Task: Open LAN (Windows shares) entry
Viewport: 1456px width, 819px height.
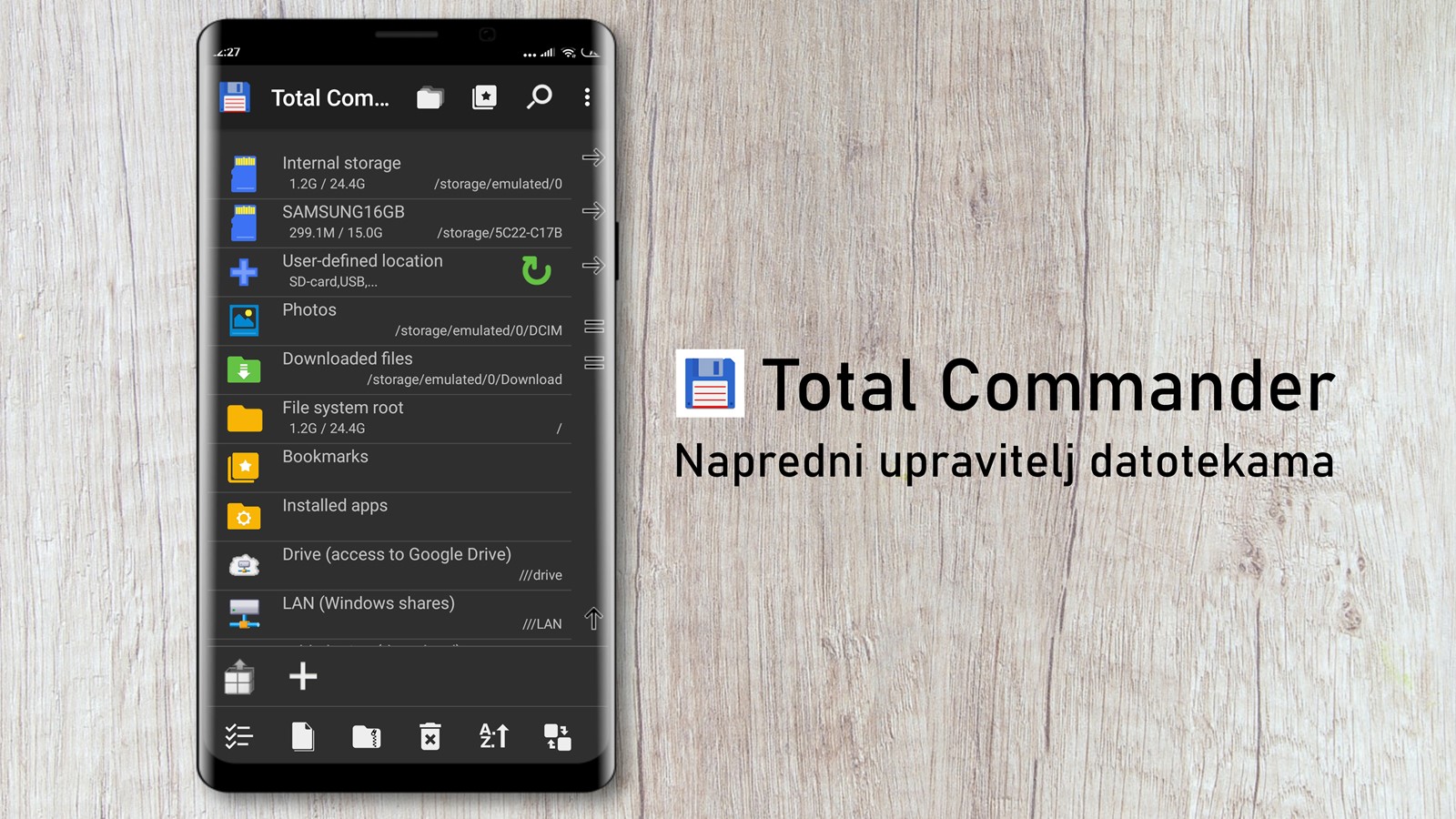Action: click(x=390, y=614)
